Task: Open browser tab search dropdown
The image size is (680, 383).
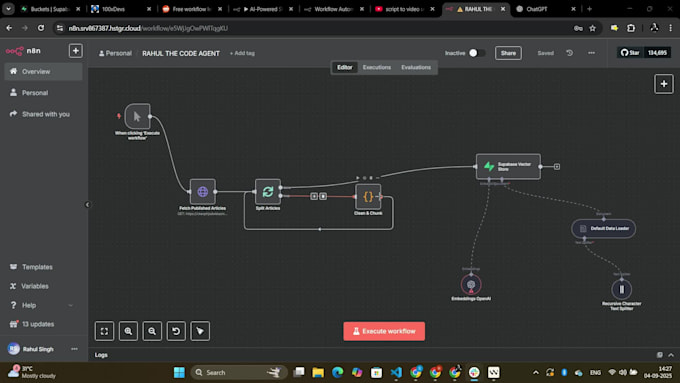Action: pos(8,9)
